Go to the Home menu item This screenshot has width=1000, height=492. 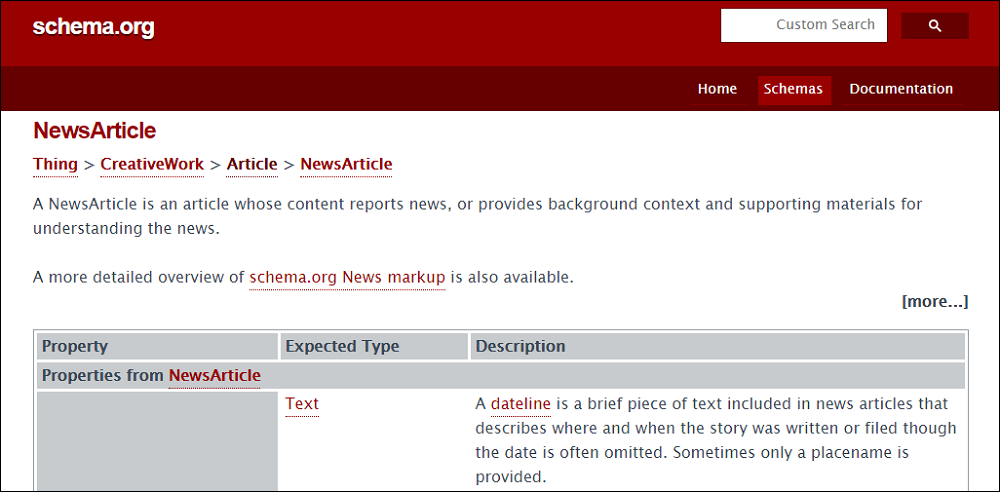pyautogui.click(x=717, y=89)
